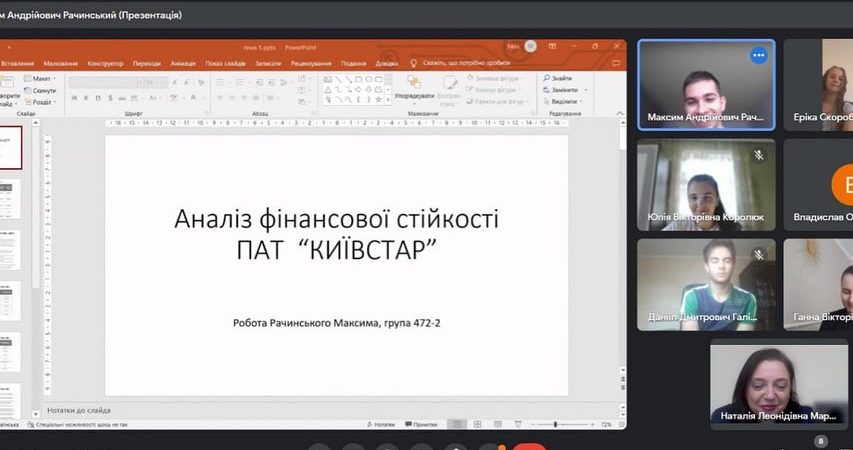Switch to normal view in status bar
The image size is (853, 450).
(x=457, y=424)
